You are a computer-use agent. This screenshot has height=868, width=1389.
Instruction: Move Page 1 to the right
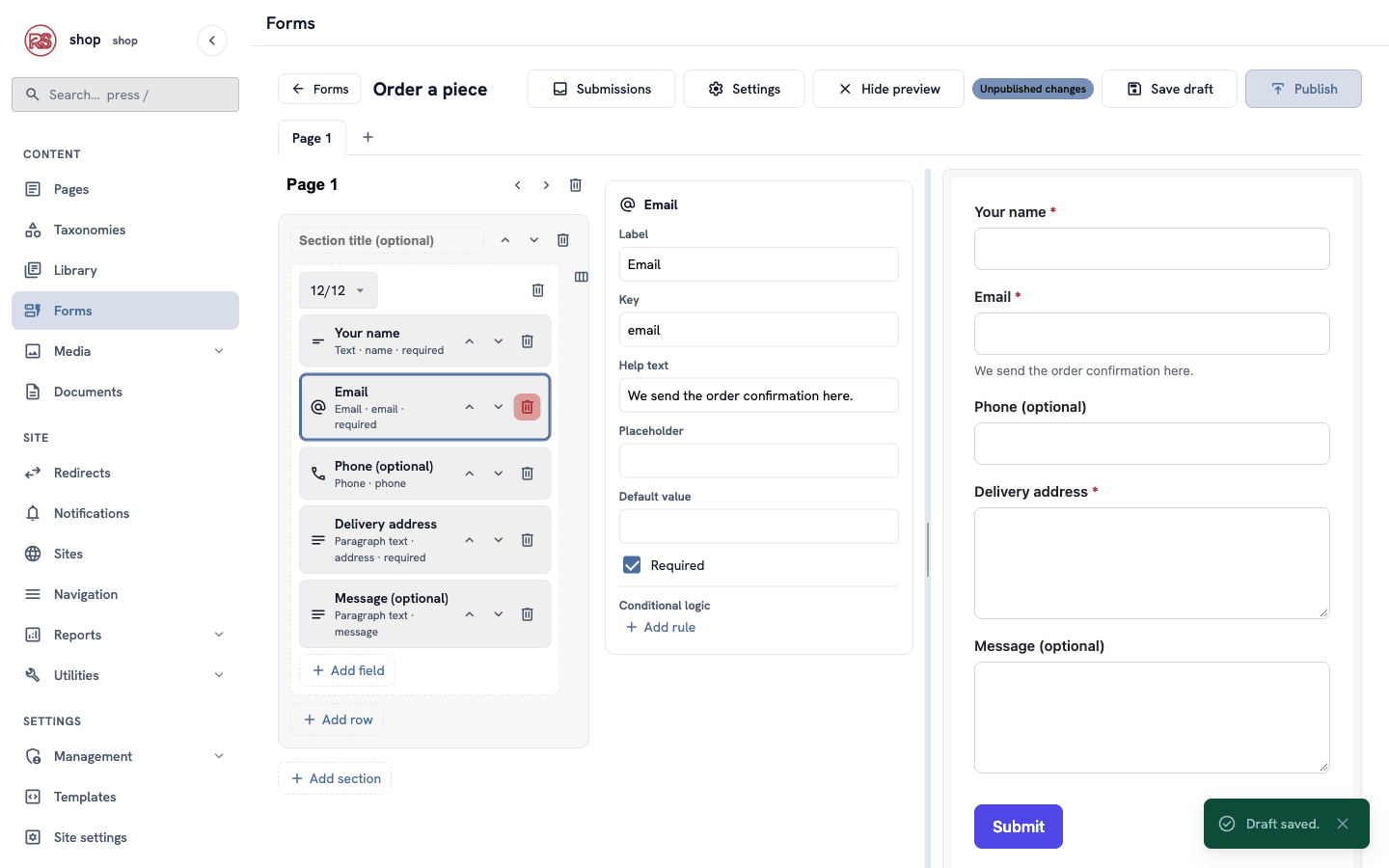[x=546, y=185]
